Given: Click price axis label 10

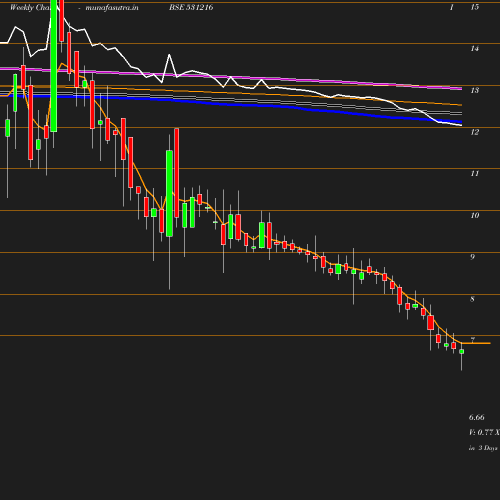Looking at the screenshot, I should [475, 215].
